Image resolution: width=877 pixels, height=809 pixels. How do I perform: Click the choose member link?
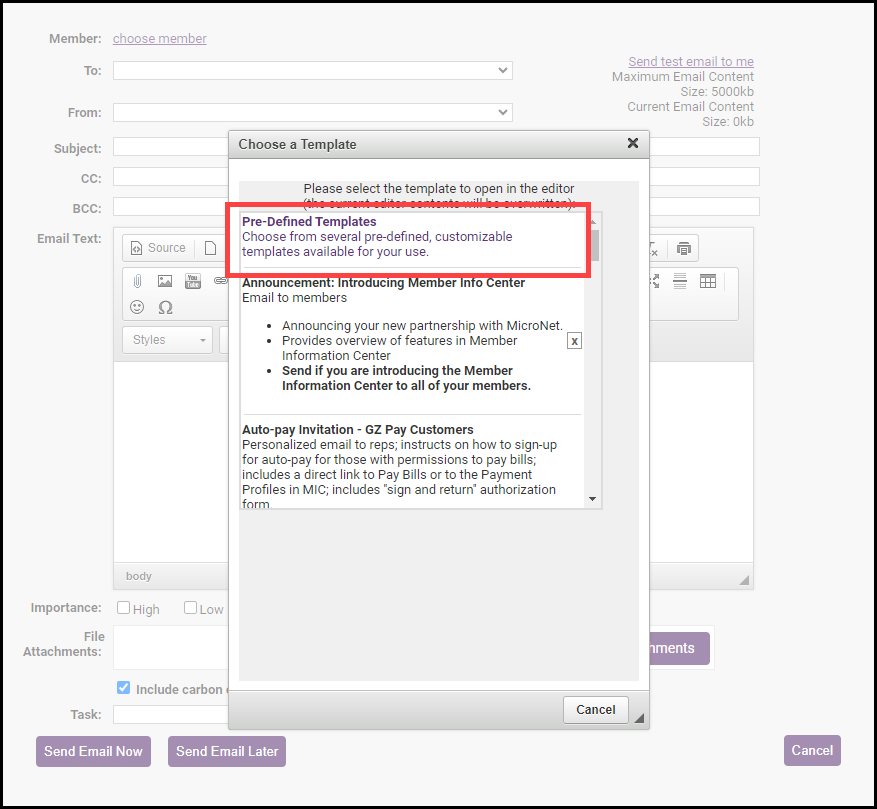coord(160,39)
